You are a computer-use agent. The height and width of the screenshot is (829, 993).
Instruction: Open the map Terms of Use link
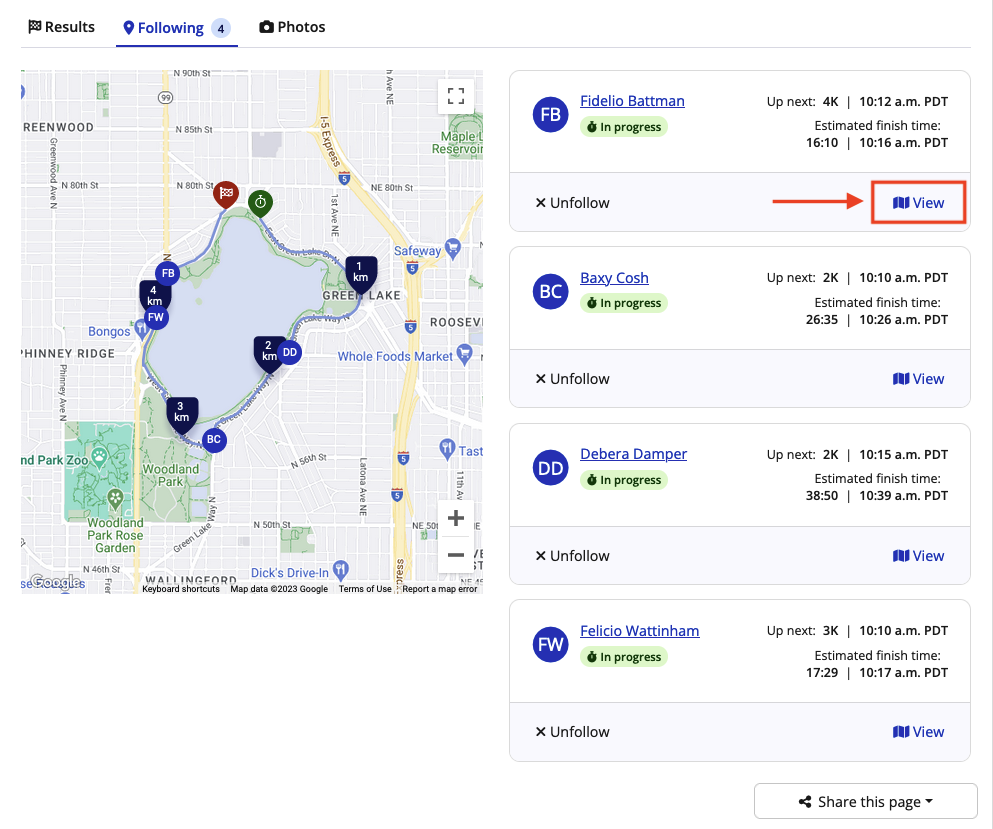pyautogui.click(x=365, y=589)
